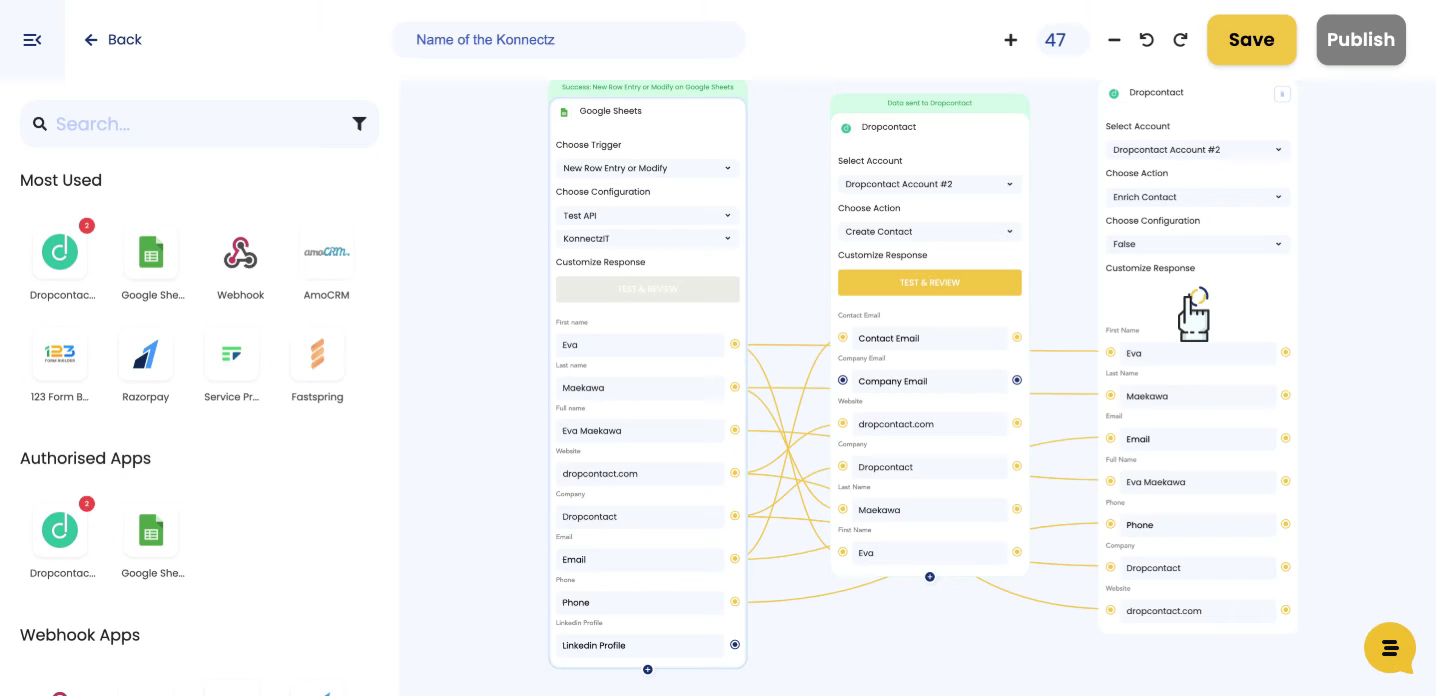Click the greyed TEST & REVIEW in Google Sheets node

(x=648, y=289)
